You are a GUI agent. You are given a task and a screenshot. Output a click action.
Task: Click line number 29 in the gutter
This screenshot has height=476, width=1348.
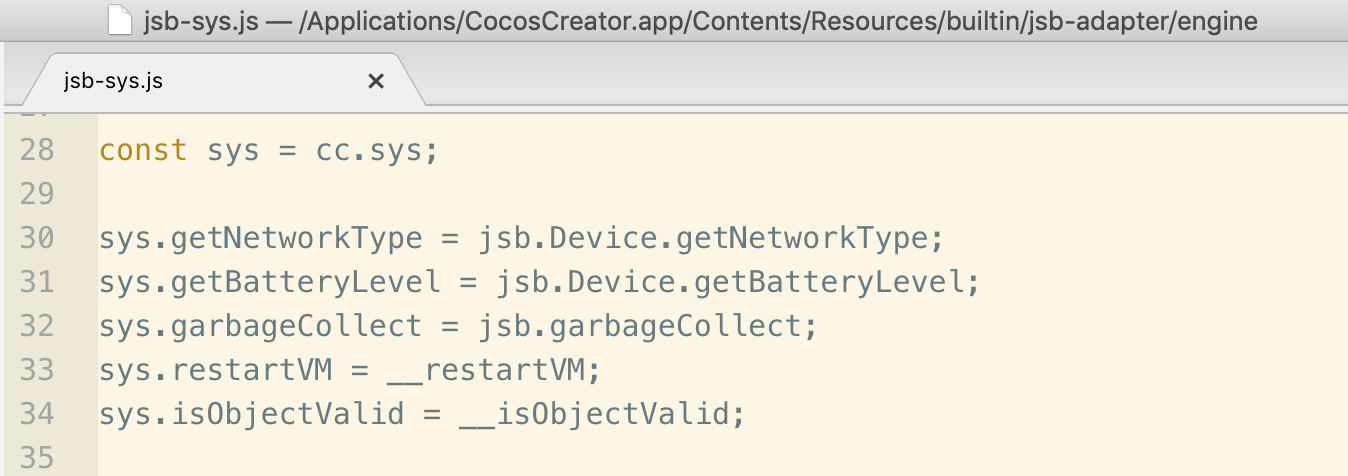pyautogui.click(x=37, y=194)
